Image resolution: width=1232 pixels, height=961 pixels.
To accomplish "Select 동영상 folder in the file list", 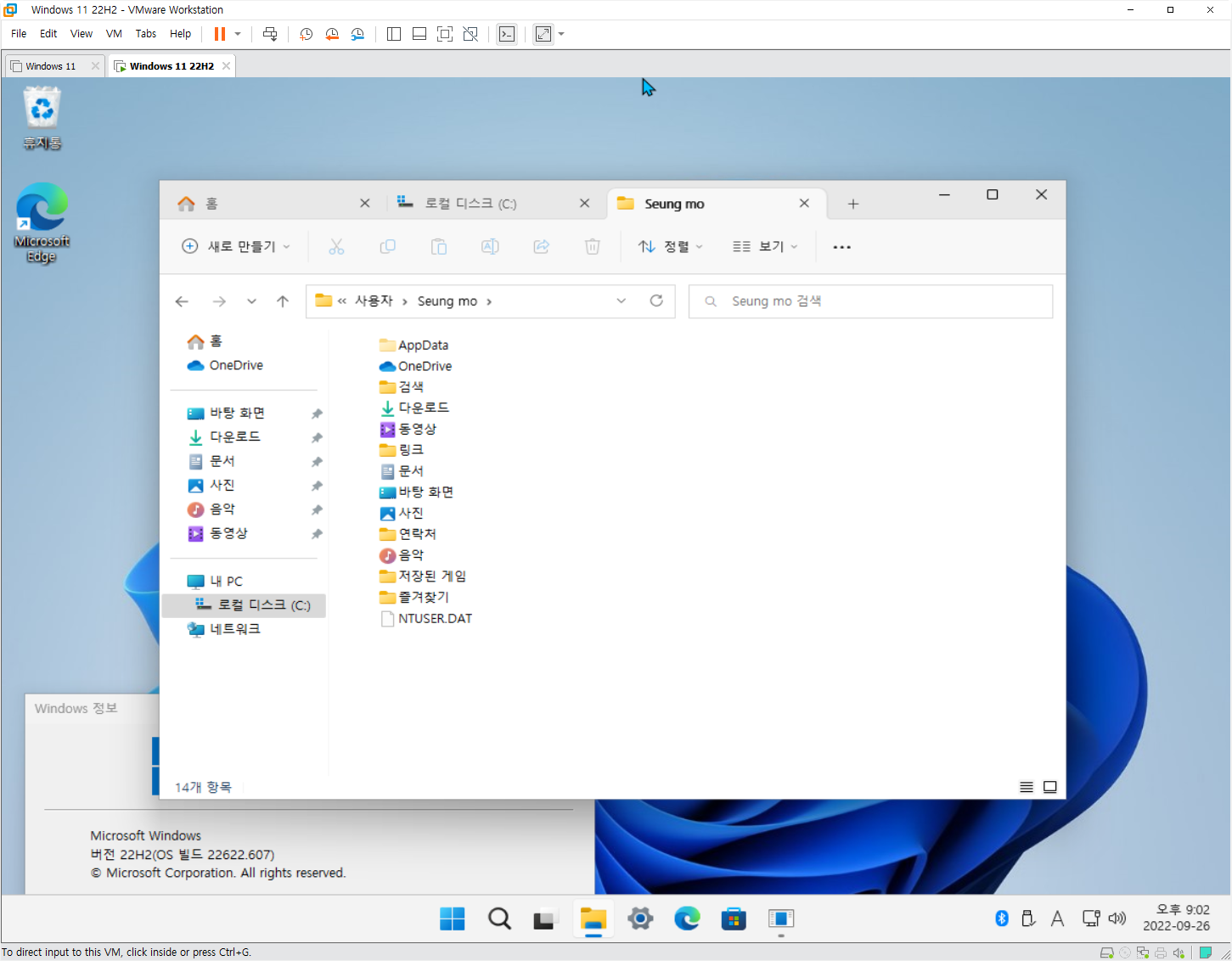I will point(408,430).
